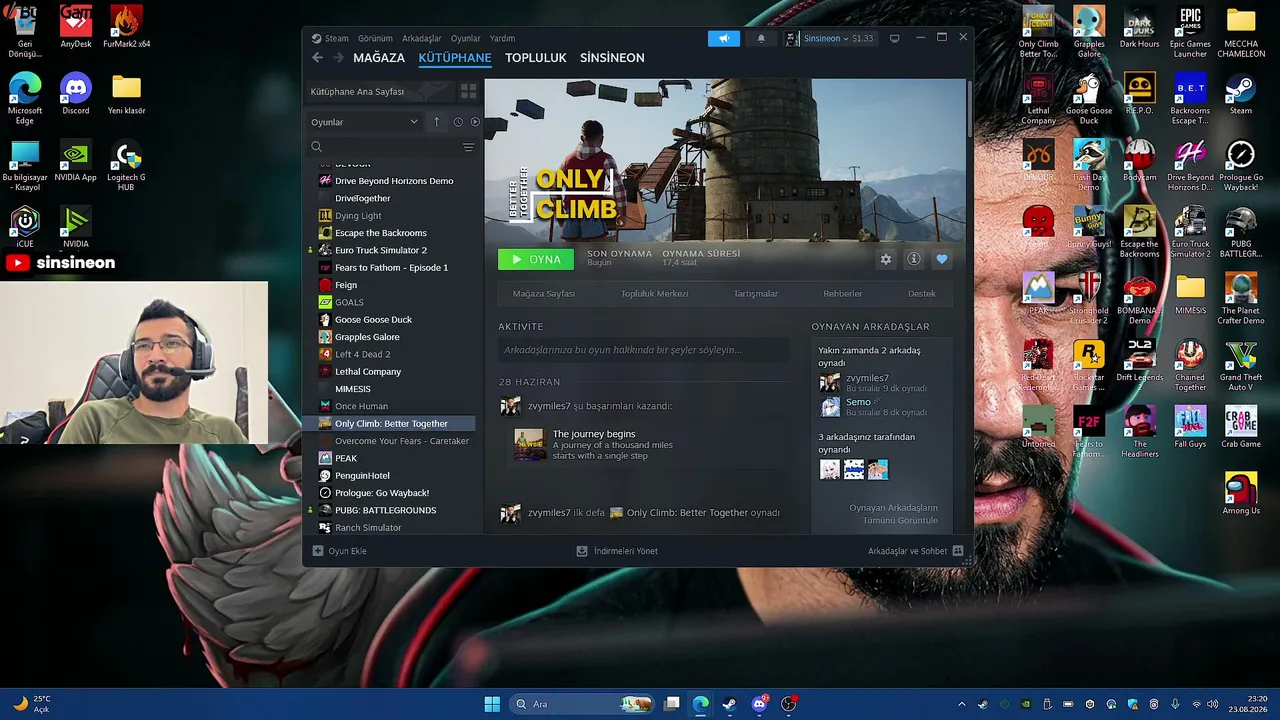Open the Yardım menu

[502, 38]
